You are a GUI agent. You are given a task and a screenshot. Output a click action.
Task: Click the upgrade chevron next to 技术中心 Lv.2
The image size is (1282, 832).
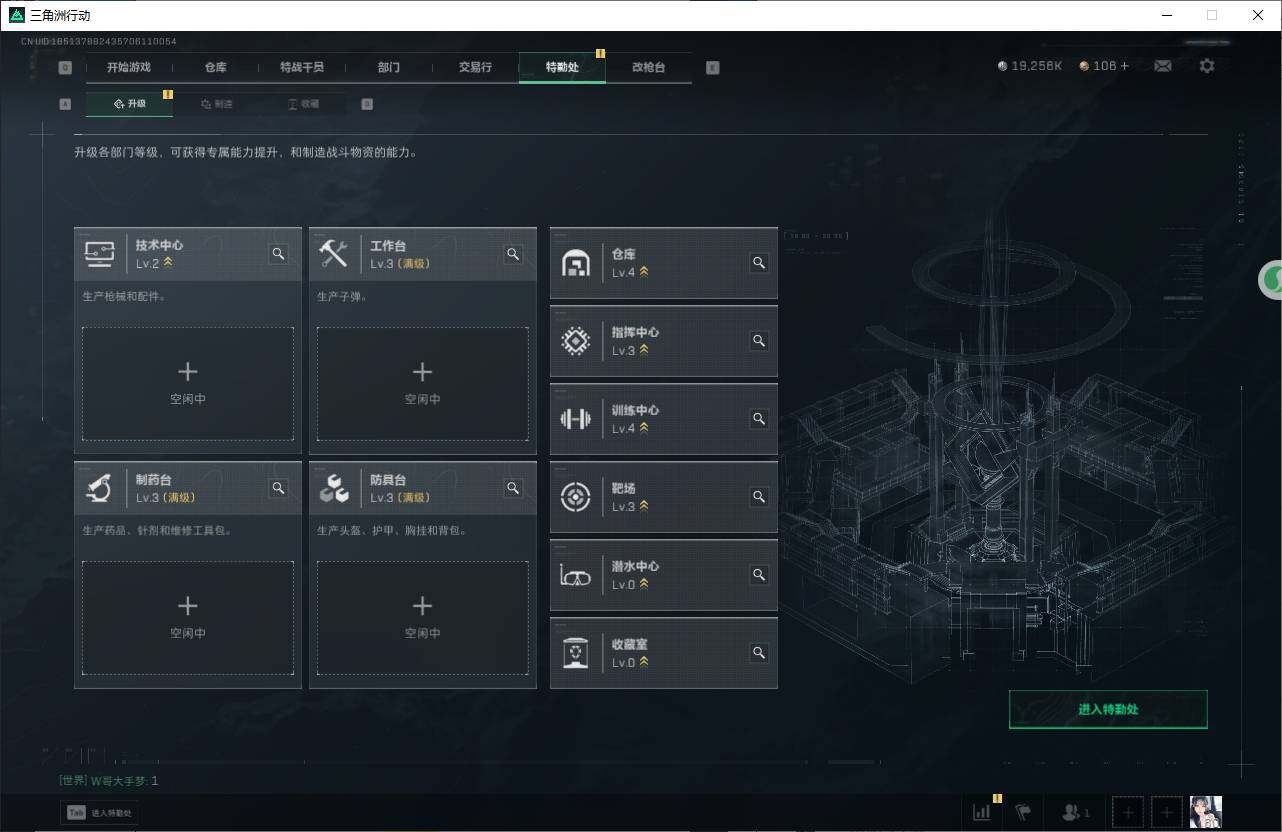(168, 263)
